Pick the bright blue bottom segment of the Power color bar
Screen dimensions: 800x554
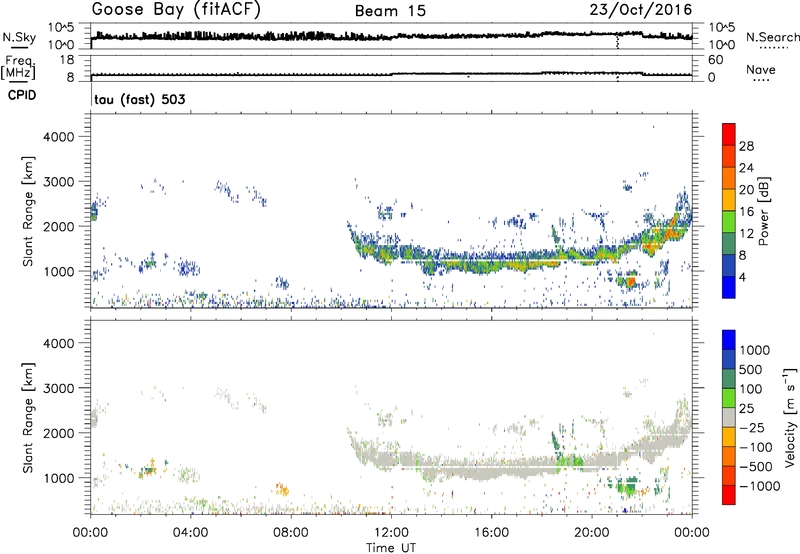pyautogui.click(x=729, y=287)
